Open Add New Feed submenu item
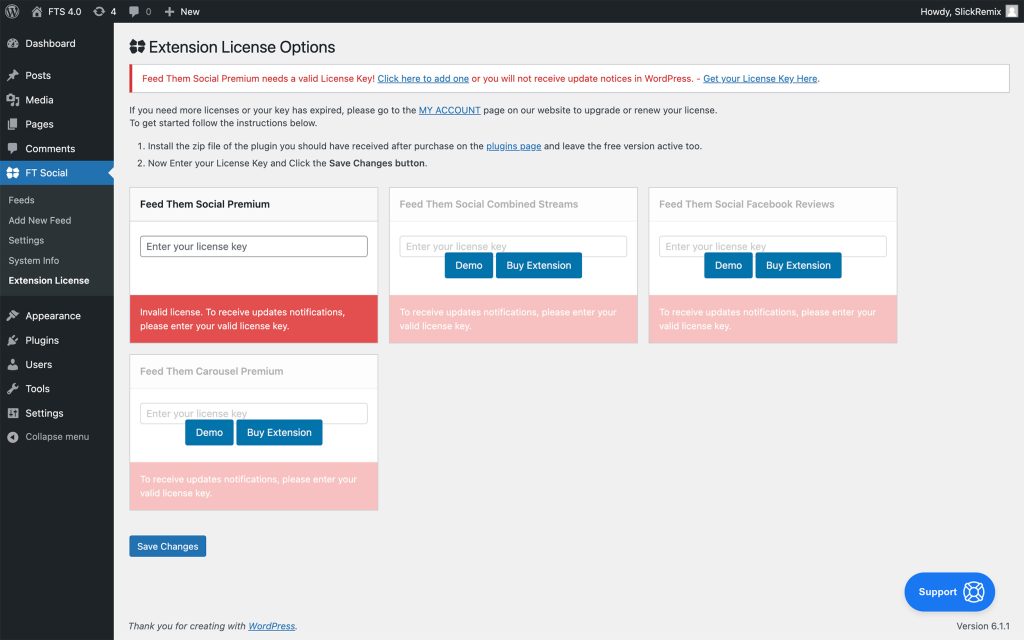Viewport: 1024px width, 640px height. pyautogui.click(x=40, y=220)
